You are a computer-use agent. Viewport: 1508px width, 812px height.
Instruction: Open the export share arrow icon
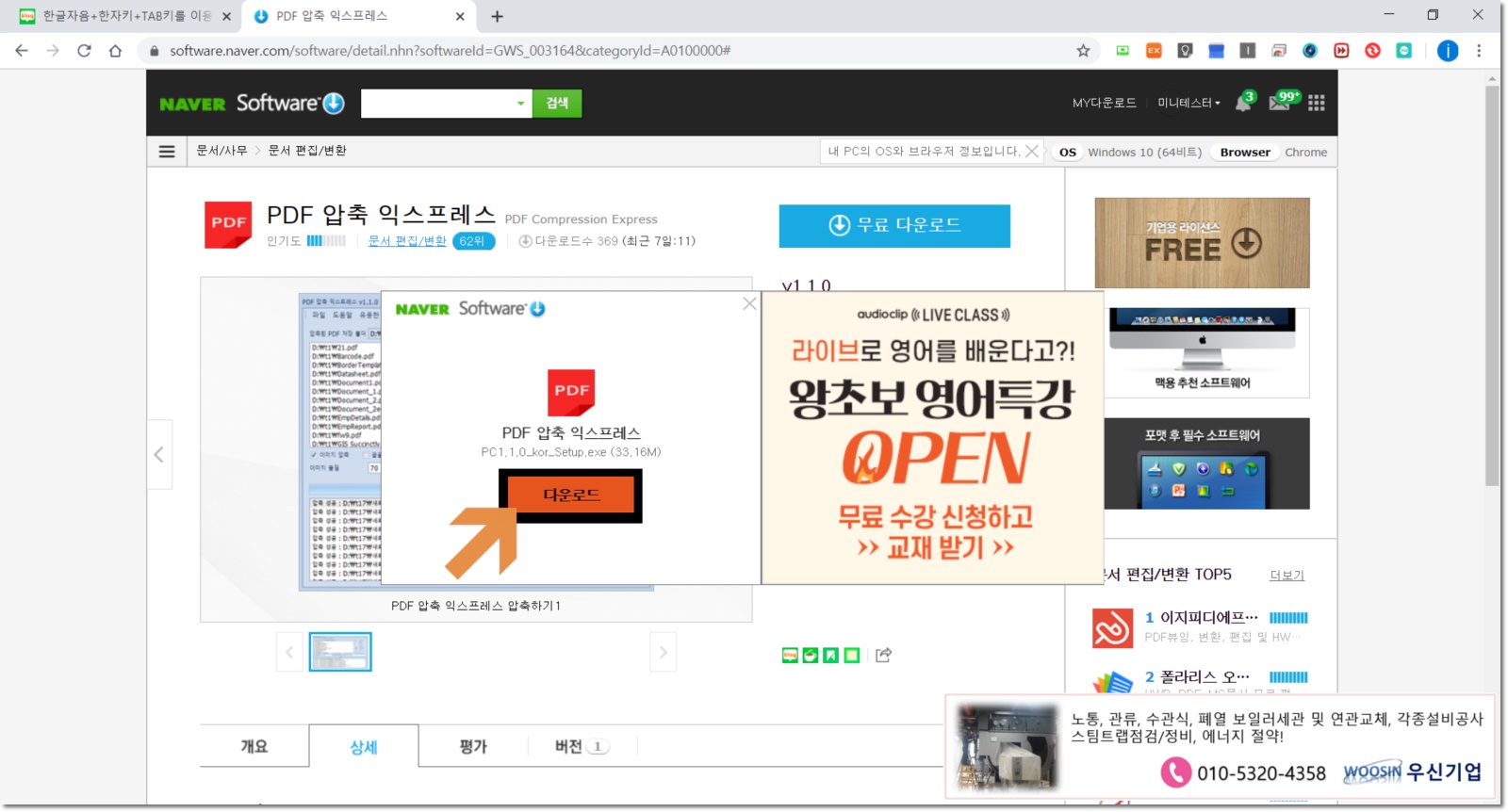click(883, 655)
